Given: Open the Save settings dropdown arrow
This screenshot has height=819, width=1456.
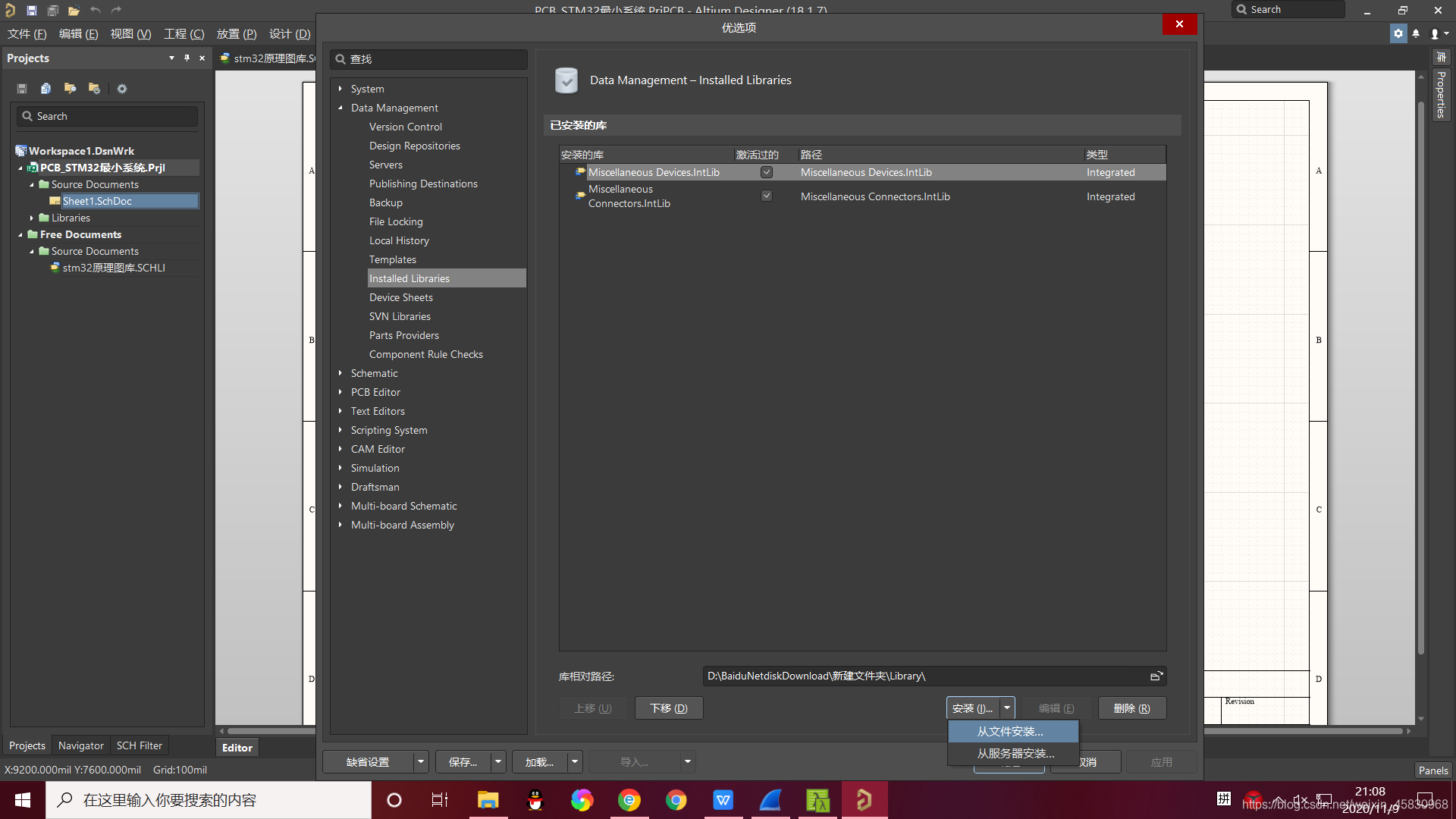Looking at the screenshot, I should (x=498, y=761).
